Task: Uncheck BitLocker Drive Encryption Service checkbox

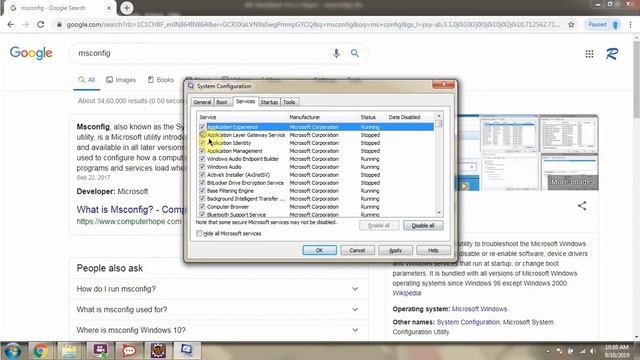Action: tap(202, 182)
